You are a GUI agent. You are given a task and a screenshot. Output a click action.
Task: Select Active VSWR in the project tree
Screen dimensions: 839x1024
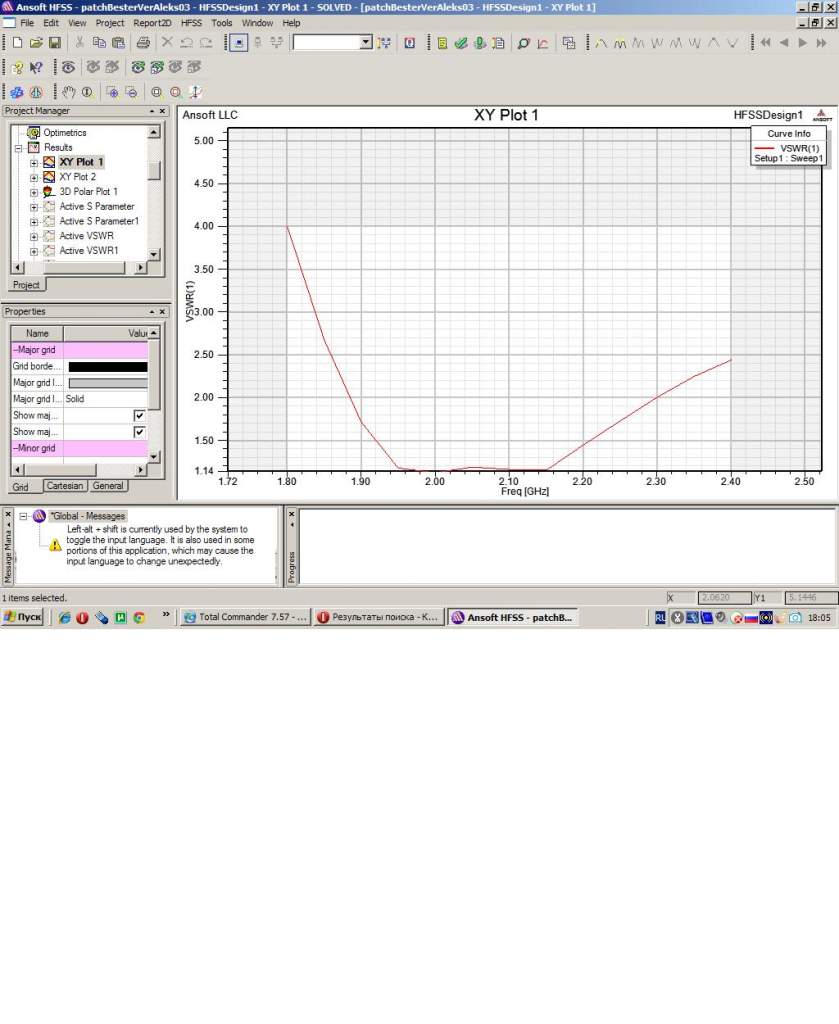coord(86,236)
